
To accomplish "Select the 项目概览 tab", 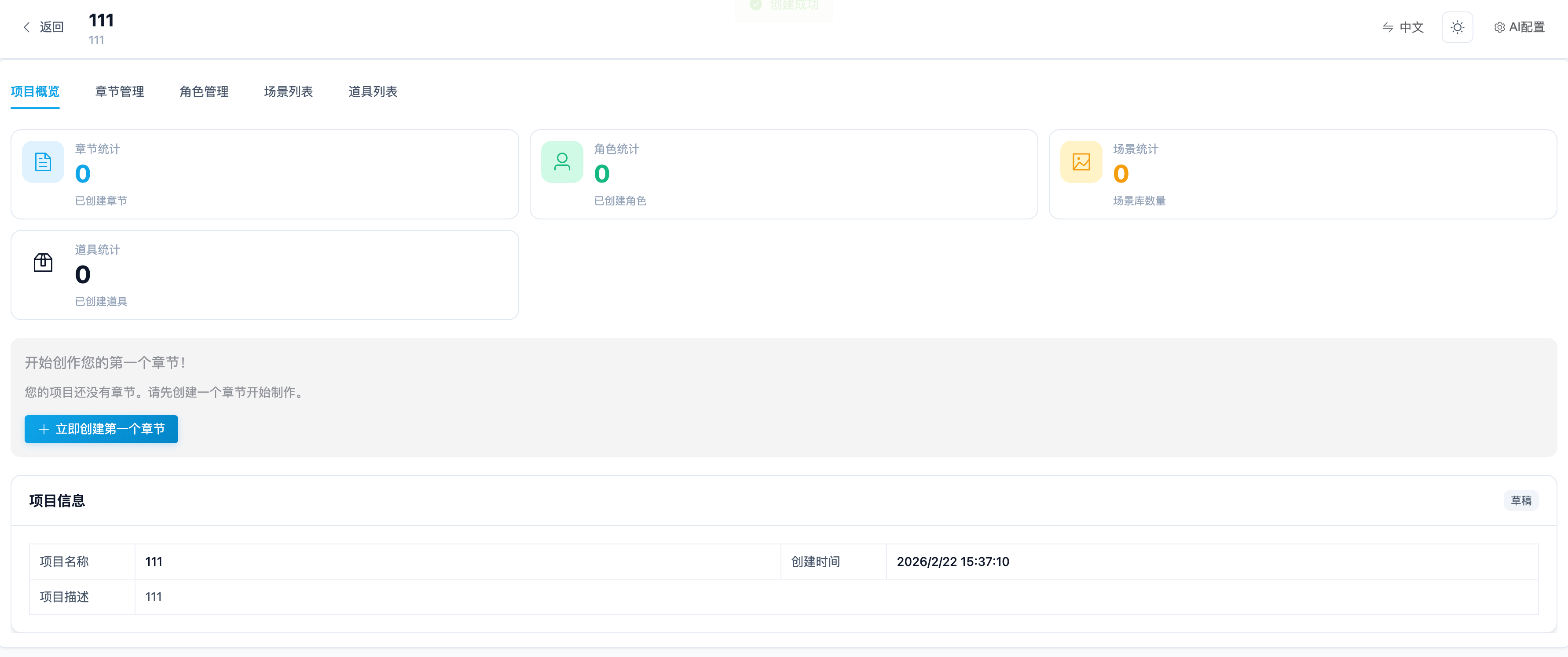I will click(35, 91).
